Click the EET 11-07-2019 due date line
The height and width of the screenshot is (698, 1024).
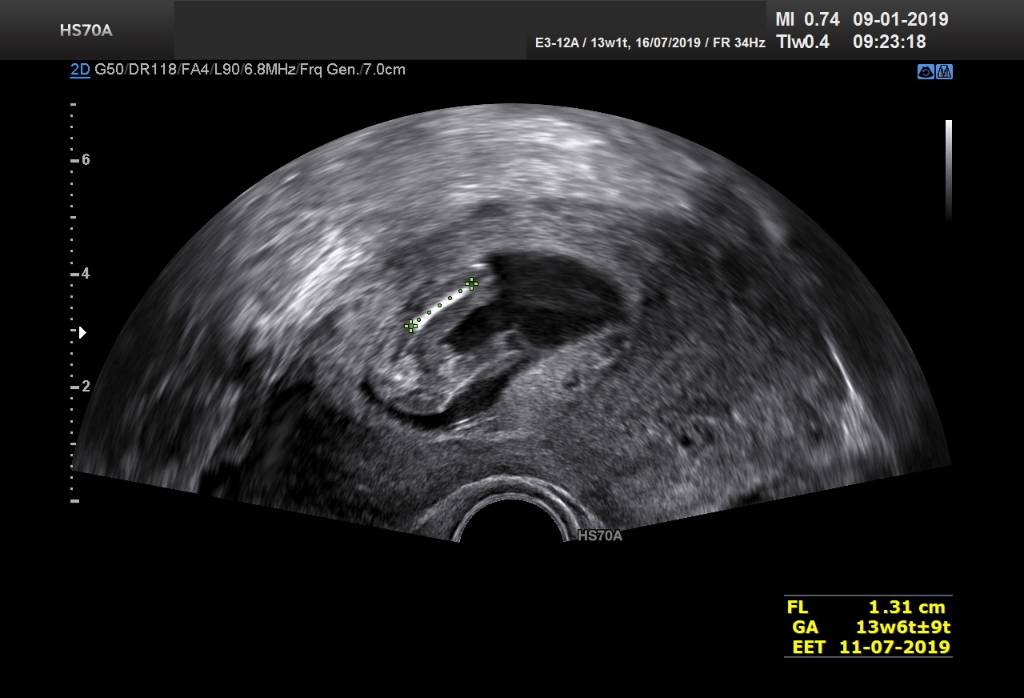(x=866, y=647)
